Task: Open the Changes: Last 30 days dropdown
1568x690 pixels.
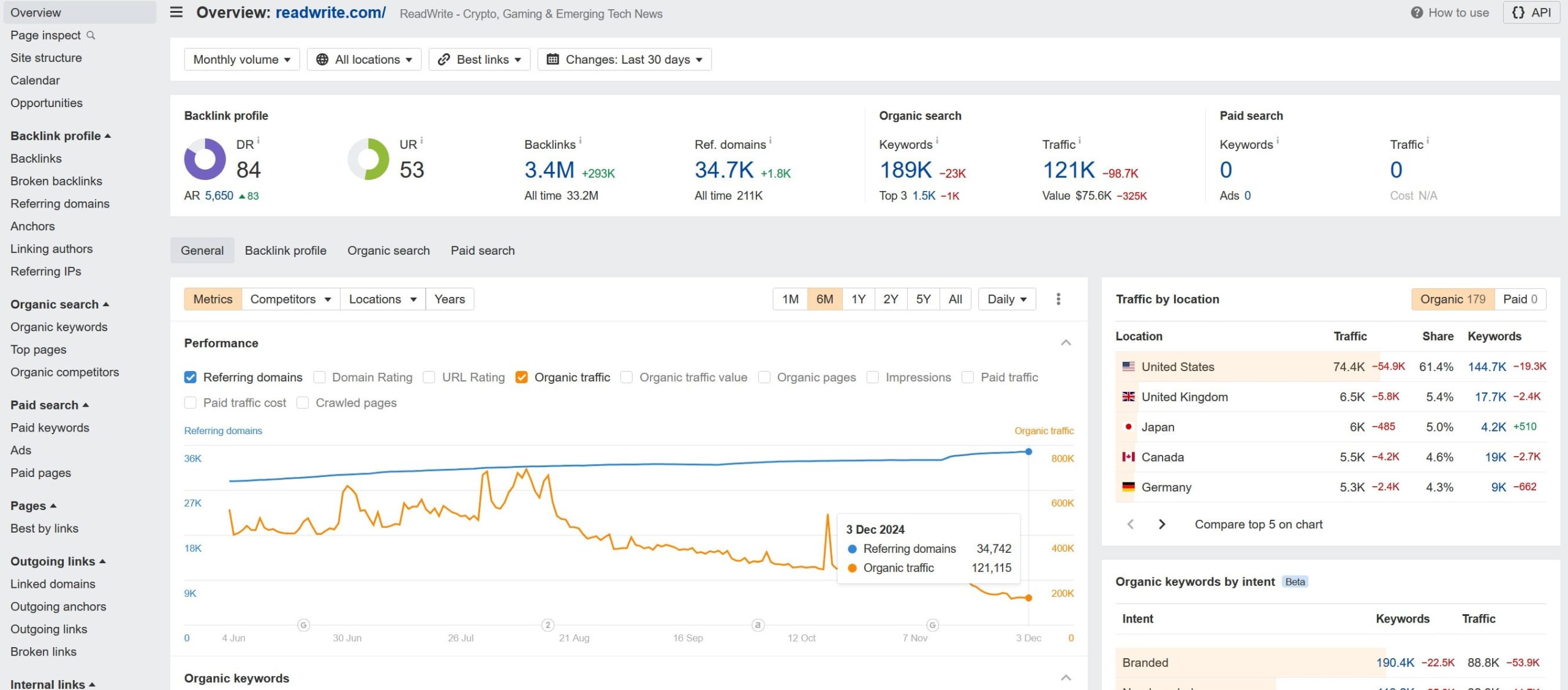Action: [x=625, y=59]
